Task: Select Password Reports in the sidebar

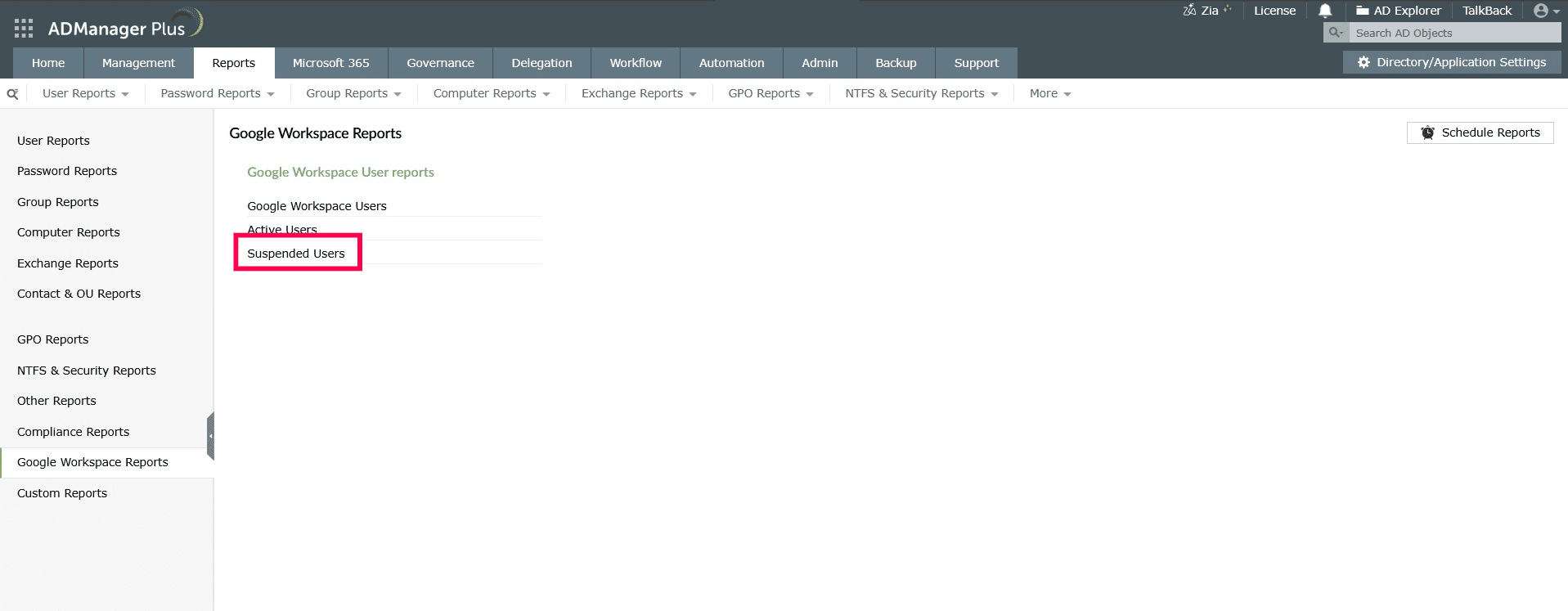Action: click(x=67, y=171)
